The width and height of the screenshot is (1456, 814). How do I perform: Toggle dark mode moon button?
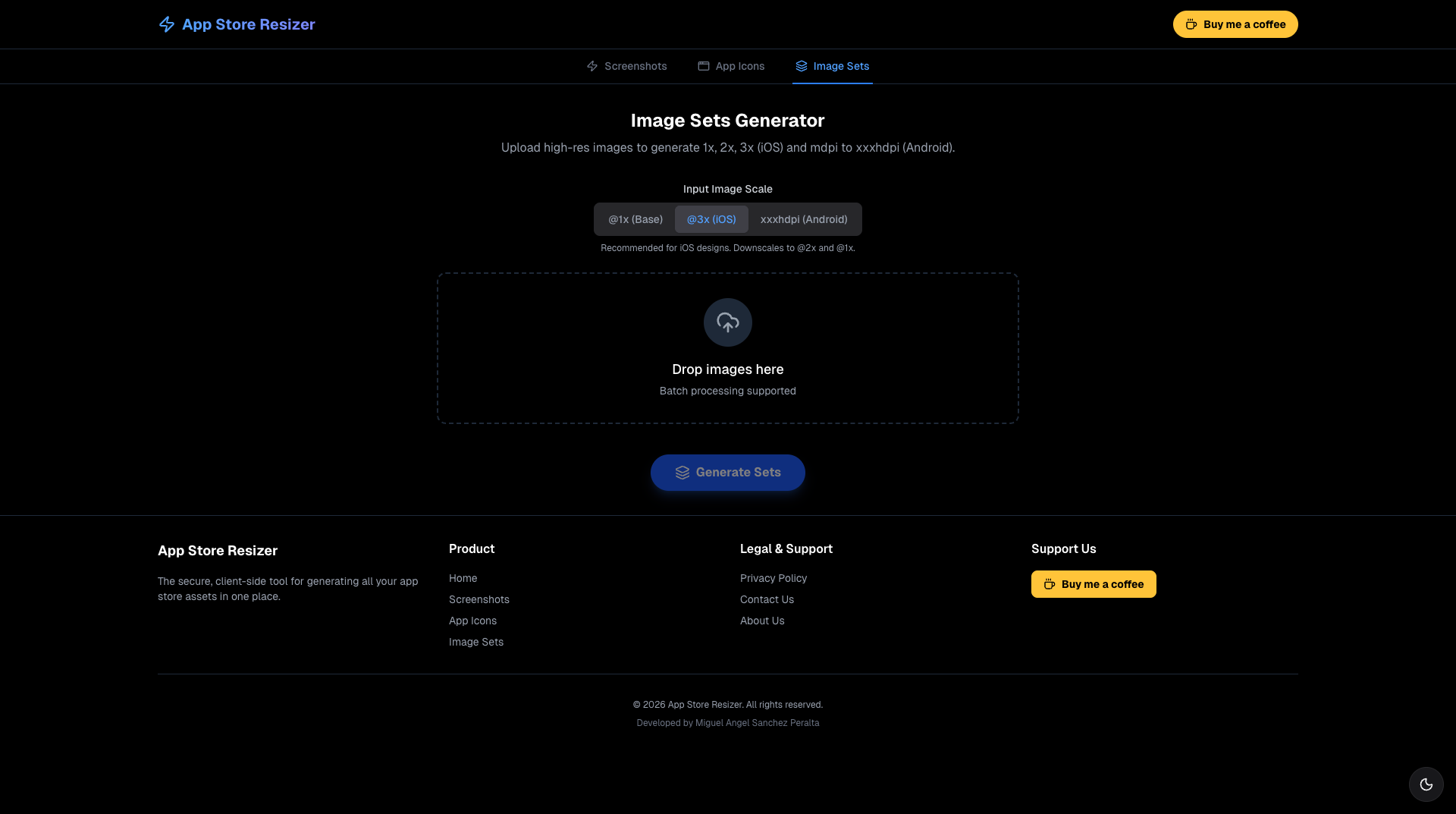(x=1426, y=784)
